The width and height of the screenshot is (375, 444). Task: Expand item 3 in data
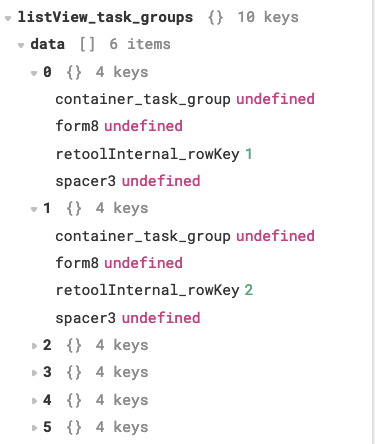pyautogui.click(x=34, y=373)
